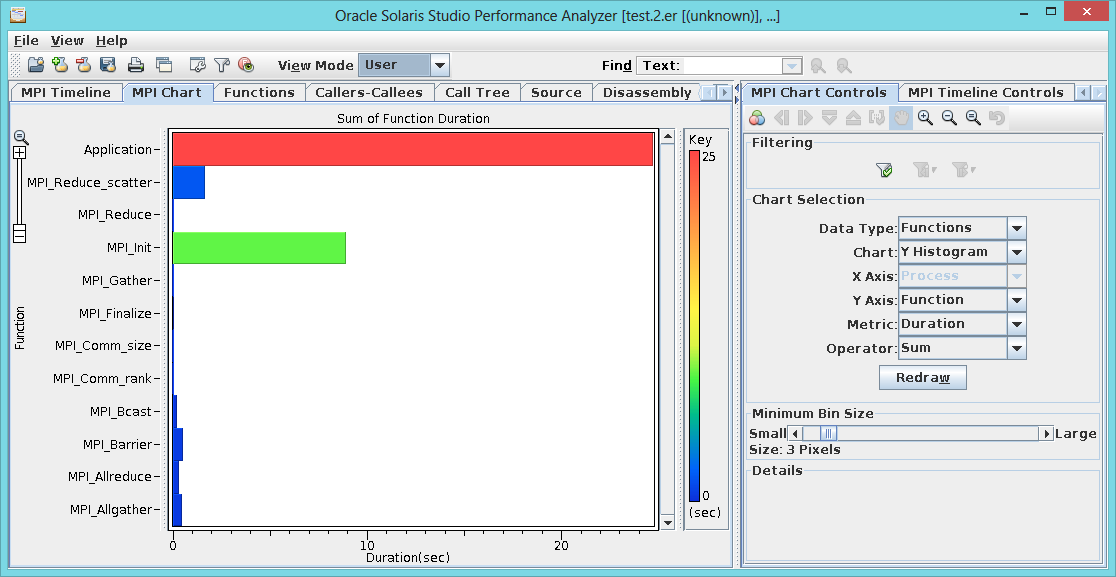Click the MPI_Barrier label on the chart axis

[x=117, y=445]
